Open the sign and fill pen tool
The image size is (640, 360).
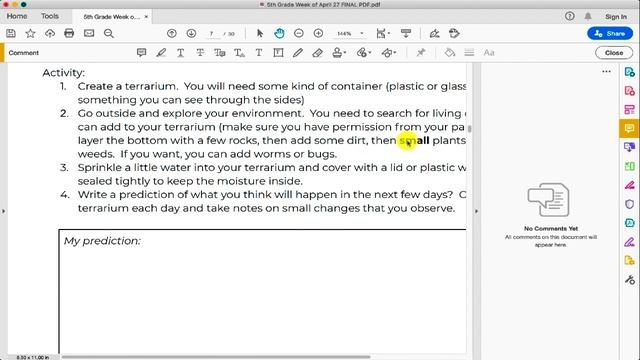click(434, 33)
